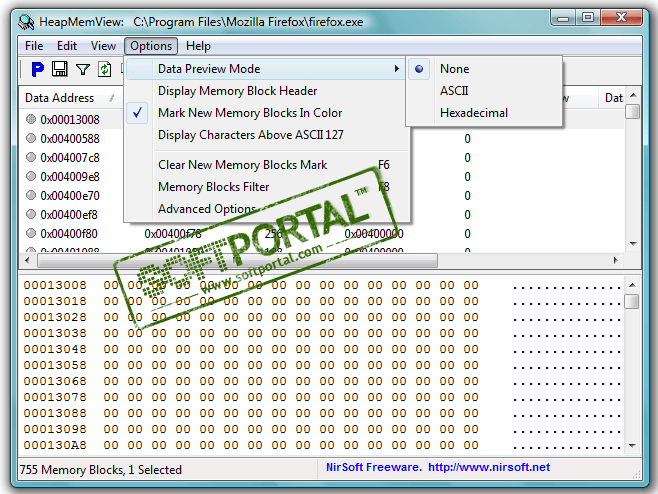Viewport: 658px width, 494px height.
Task: Click the HeapMemView title bar app icon
Action: coord(26,22)
